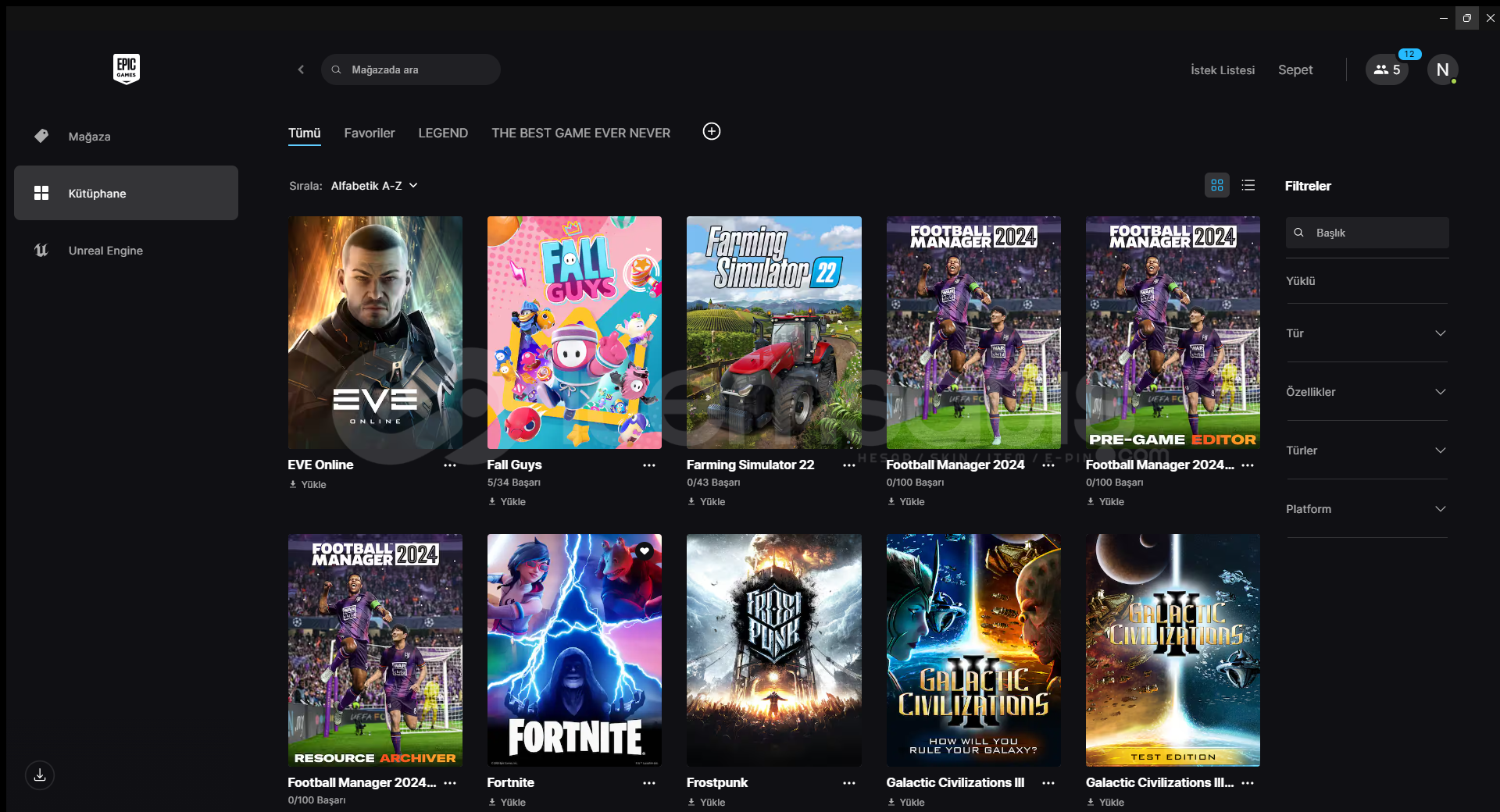Open the Frostpunk cover thumbnail

point(774,650)
